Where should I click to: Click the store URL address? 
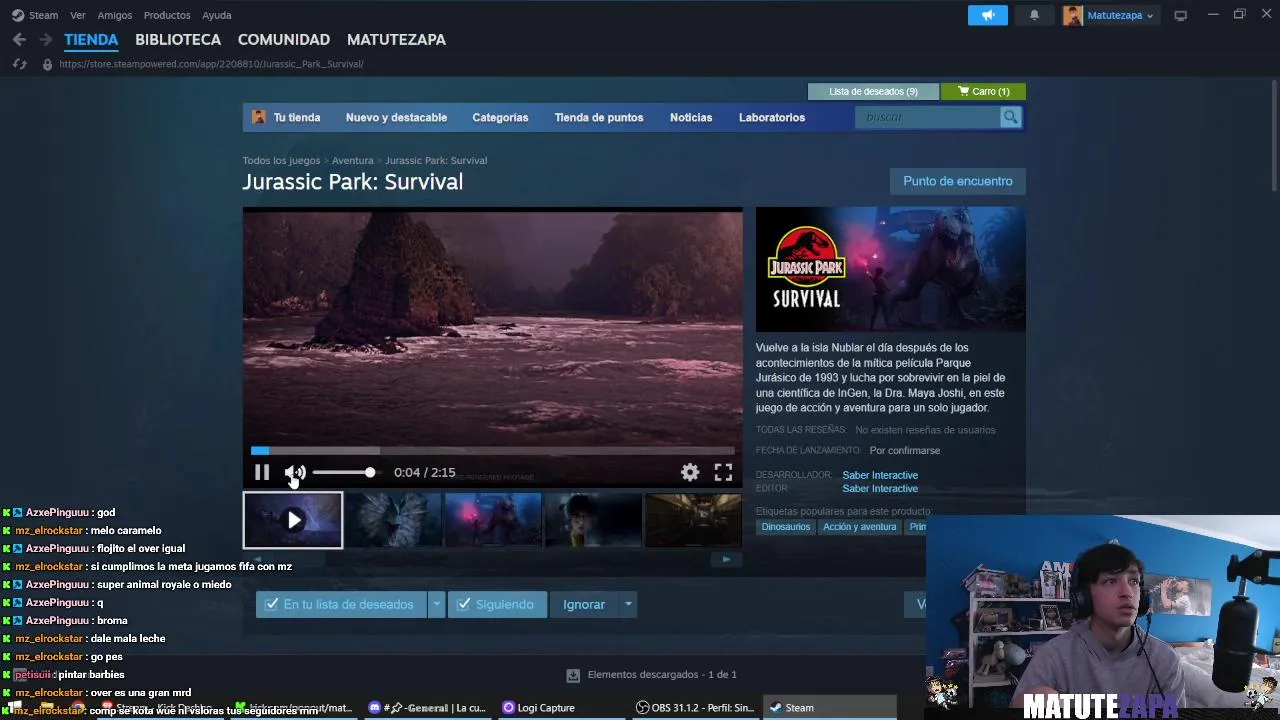(211, 64)
